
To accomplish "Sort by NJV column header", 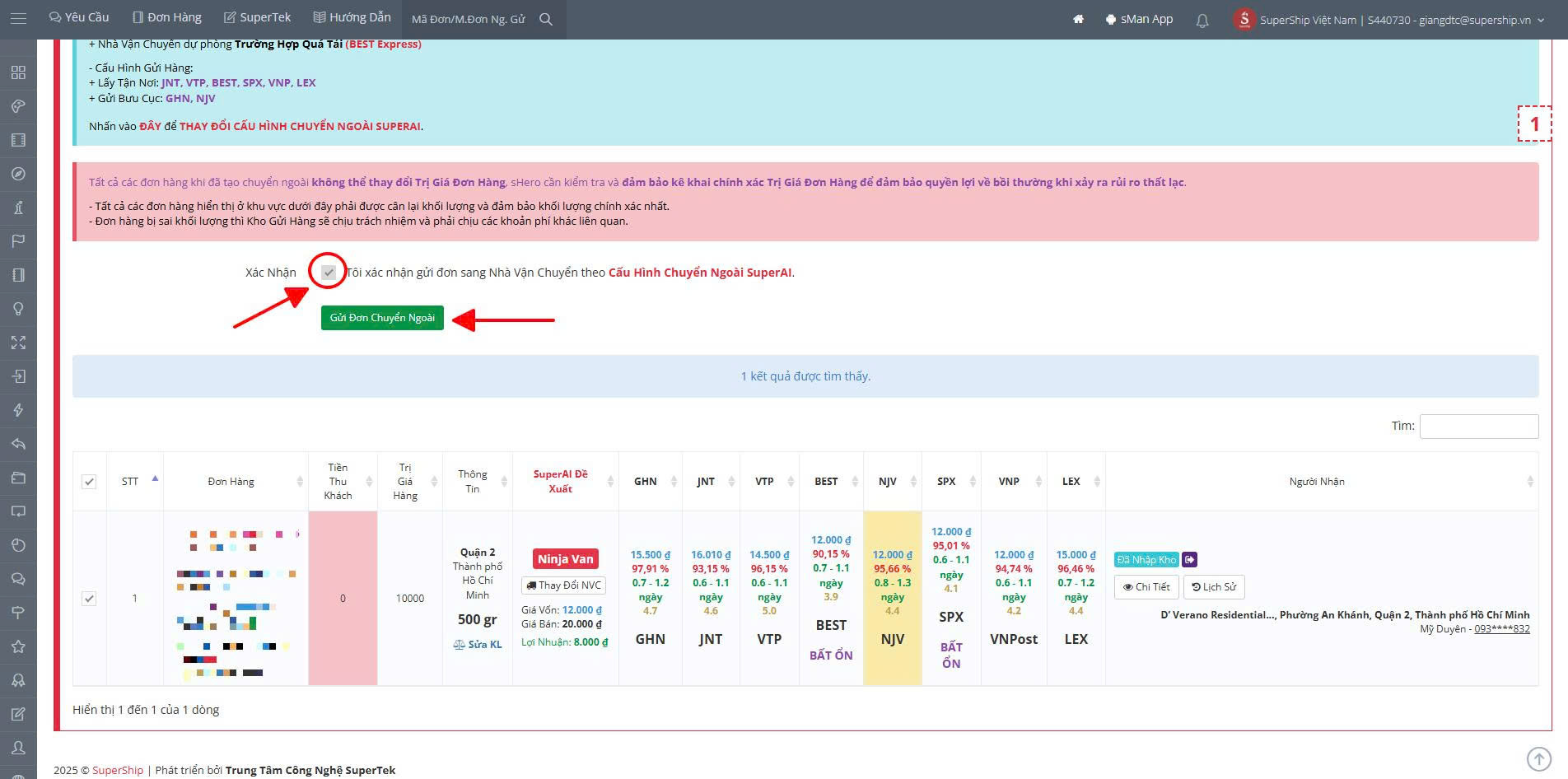I will 893,482.
